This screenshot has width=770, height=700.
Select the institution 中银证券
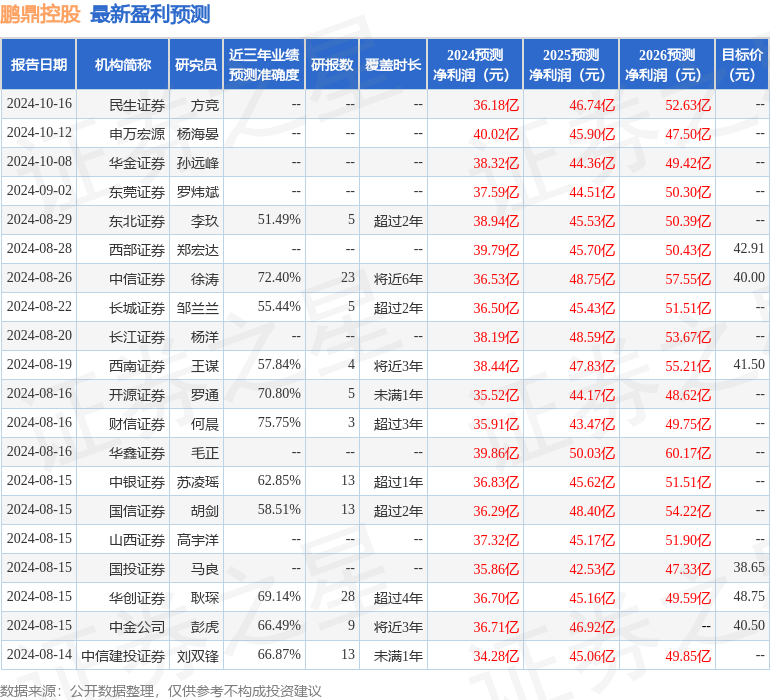click(137, 482)
